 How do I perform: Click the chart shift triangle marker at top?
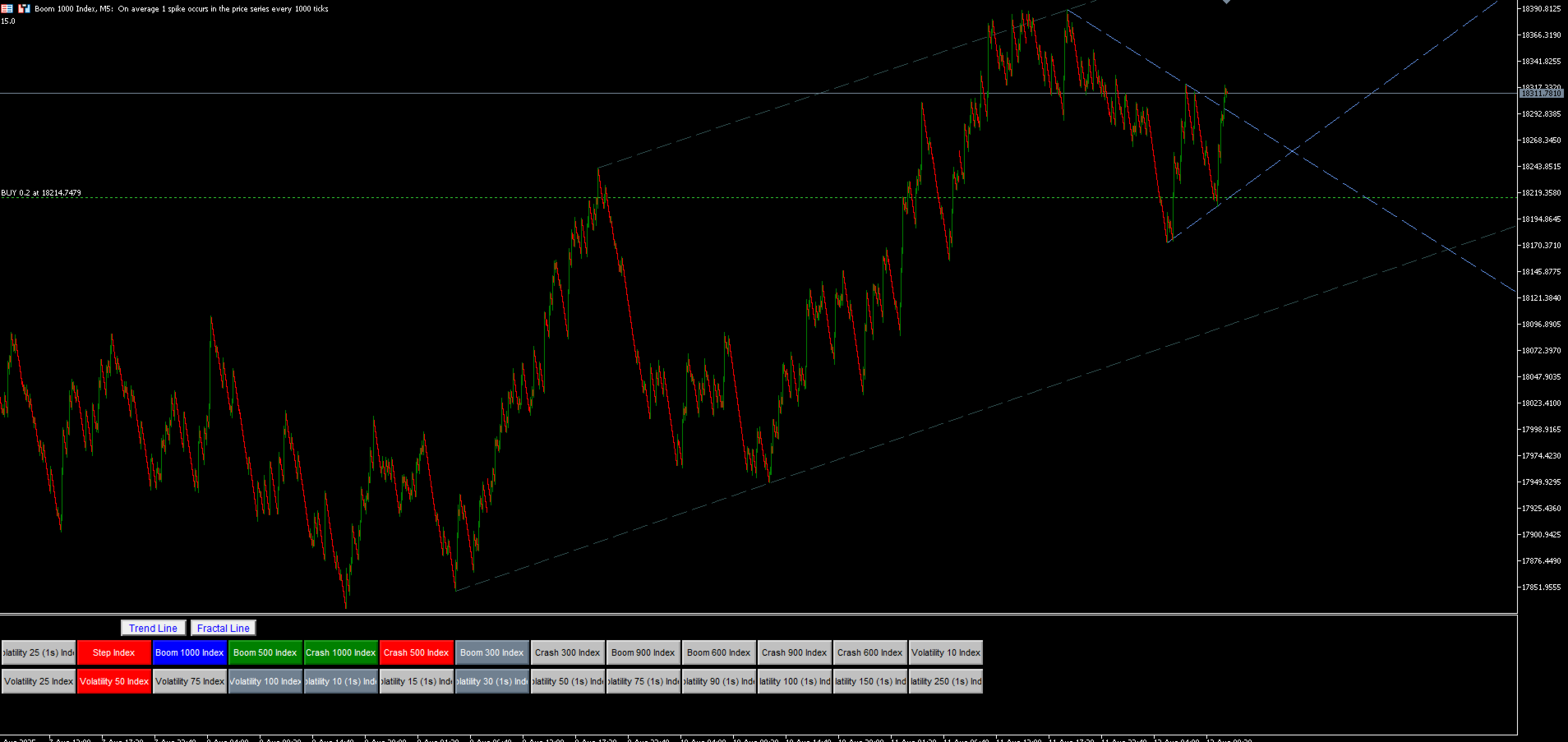click(1226, 2)
